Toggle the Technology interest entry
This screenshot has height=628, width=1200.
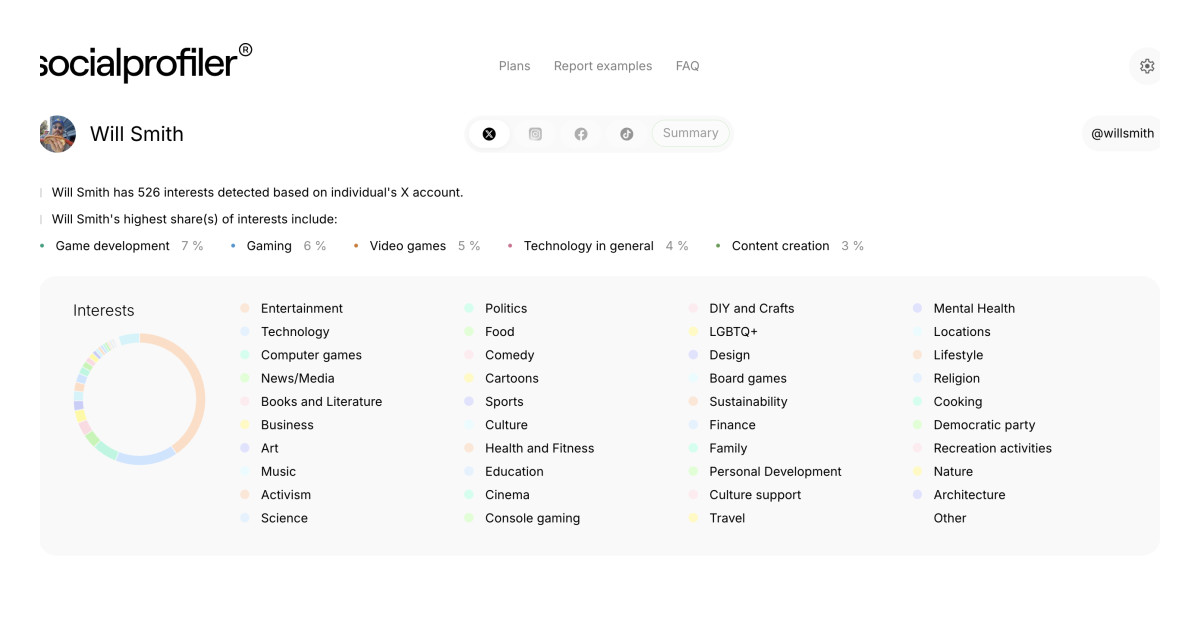(x=295, y=331)
